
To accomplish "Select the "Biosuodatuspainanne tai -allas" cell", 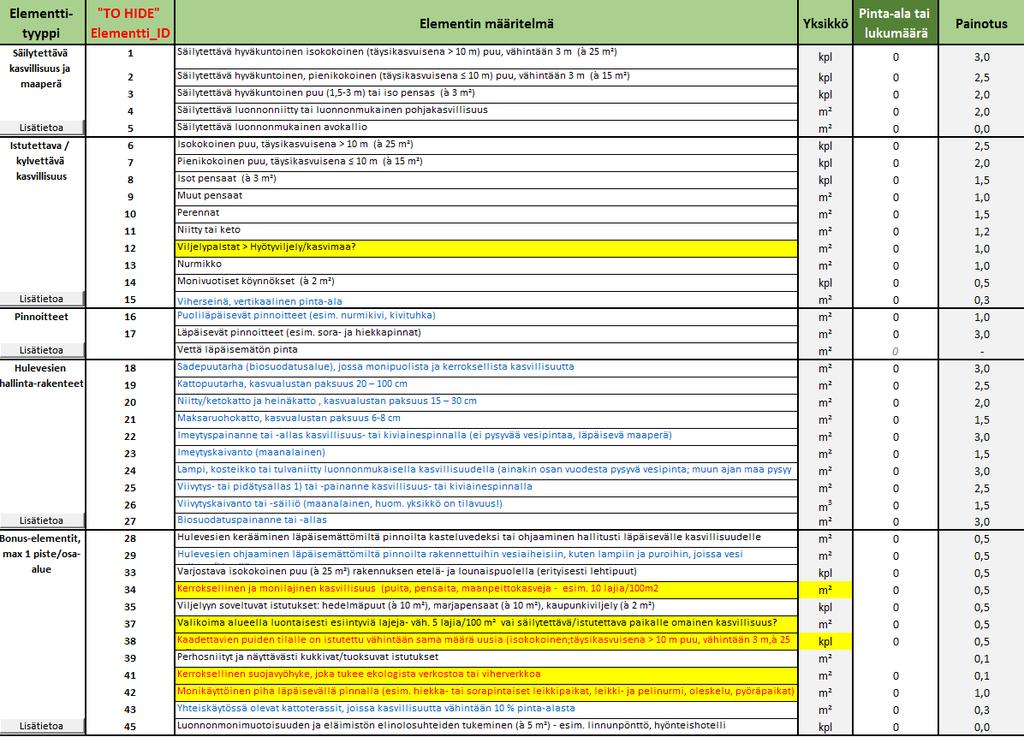I will coord(487,521).
